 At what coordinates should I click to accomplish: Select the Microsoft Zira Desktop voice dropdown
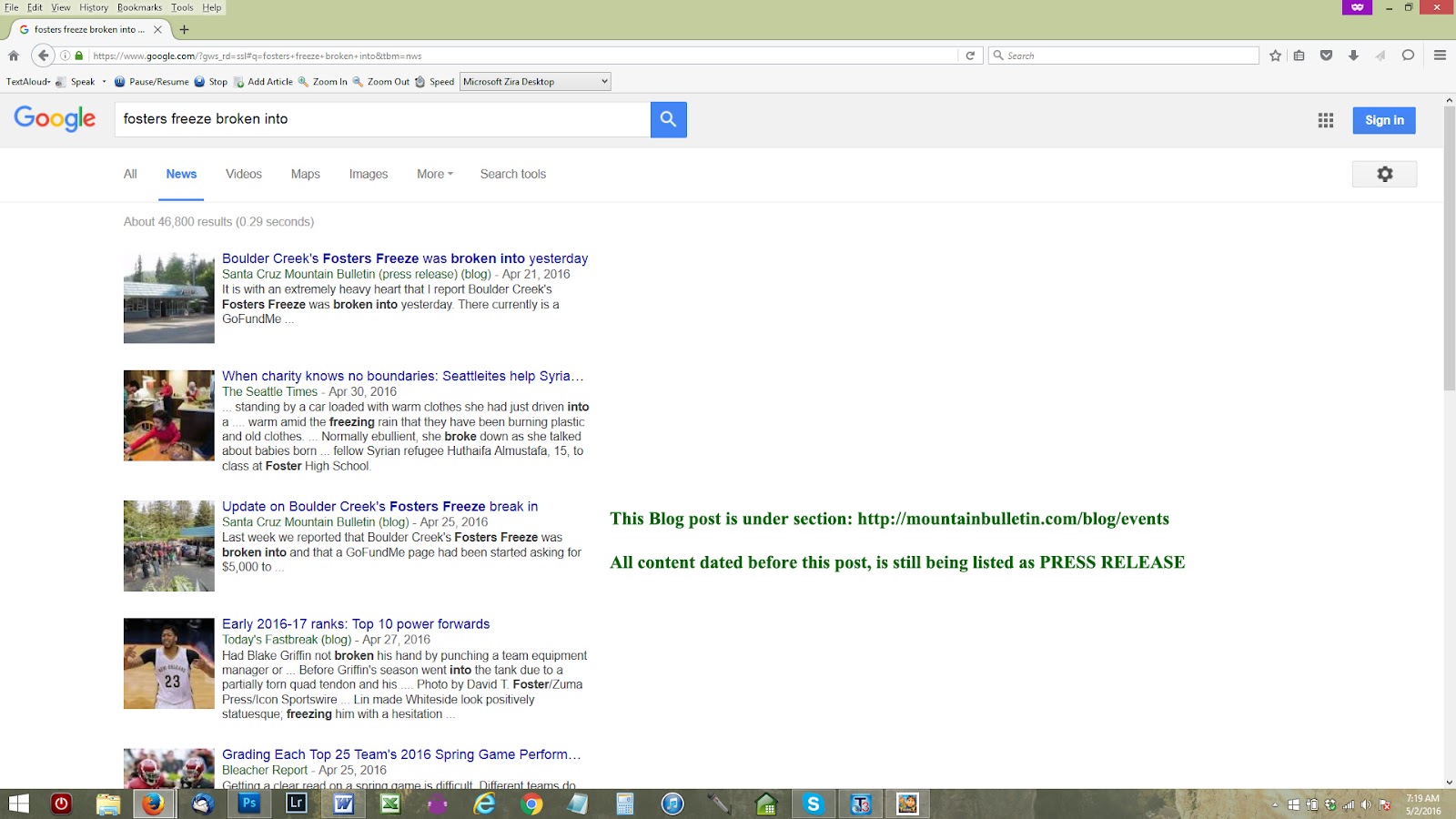click(535, 82)
